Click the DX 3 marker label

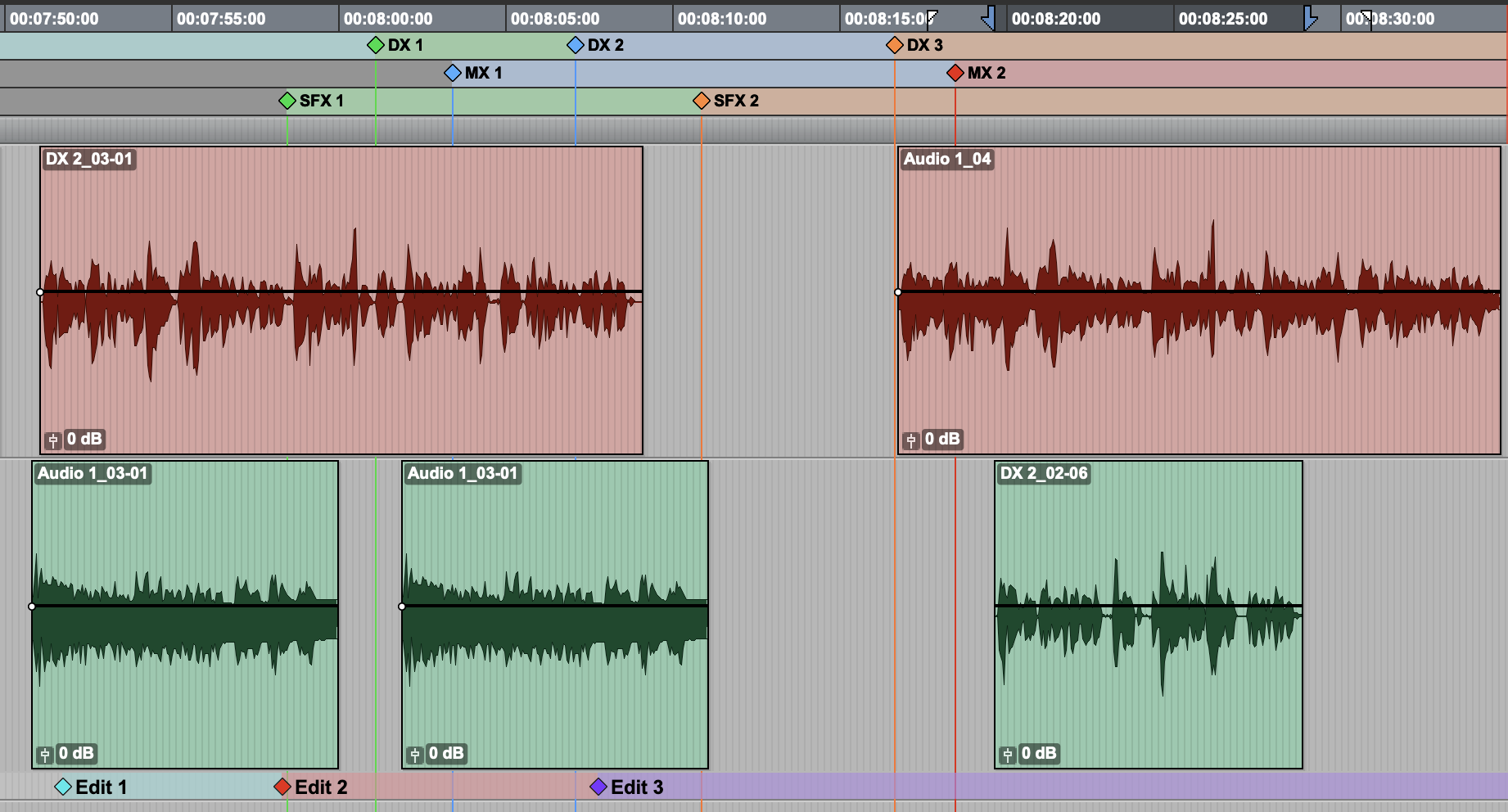(925, 45)
